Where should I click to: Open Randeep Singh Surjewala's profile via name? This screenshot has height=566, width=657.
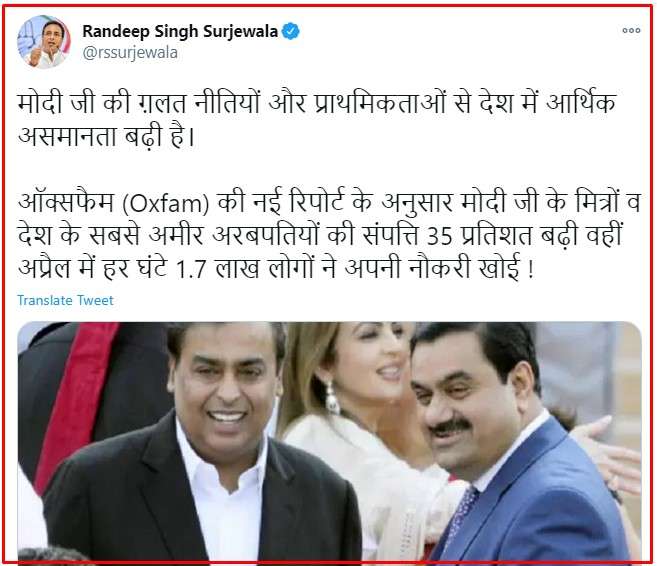180,31
